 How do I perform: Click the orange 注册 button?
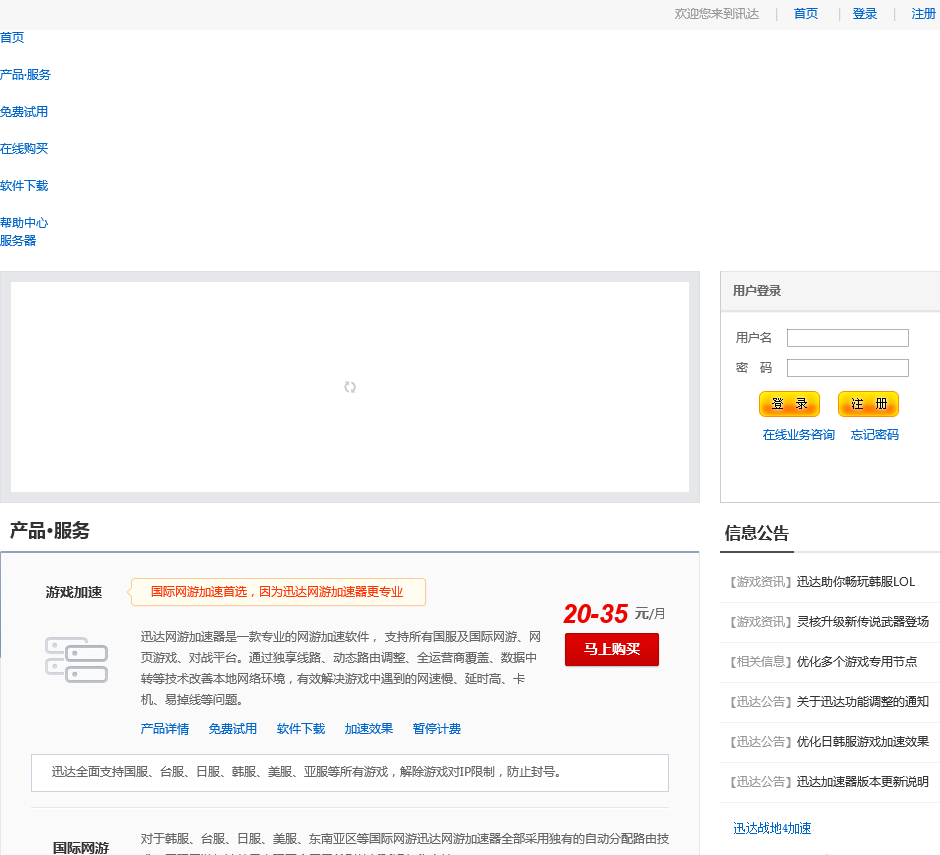(x=868, y=404)
